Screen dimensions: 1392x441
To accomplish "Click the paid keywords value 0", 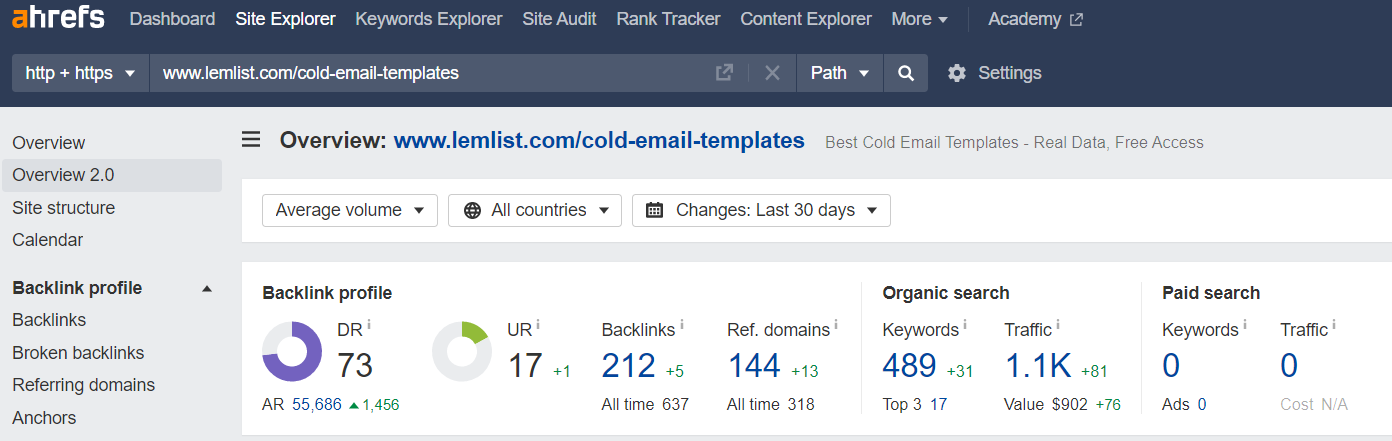I will pyautogui.click(x=1171, y=366).
